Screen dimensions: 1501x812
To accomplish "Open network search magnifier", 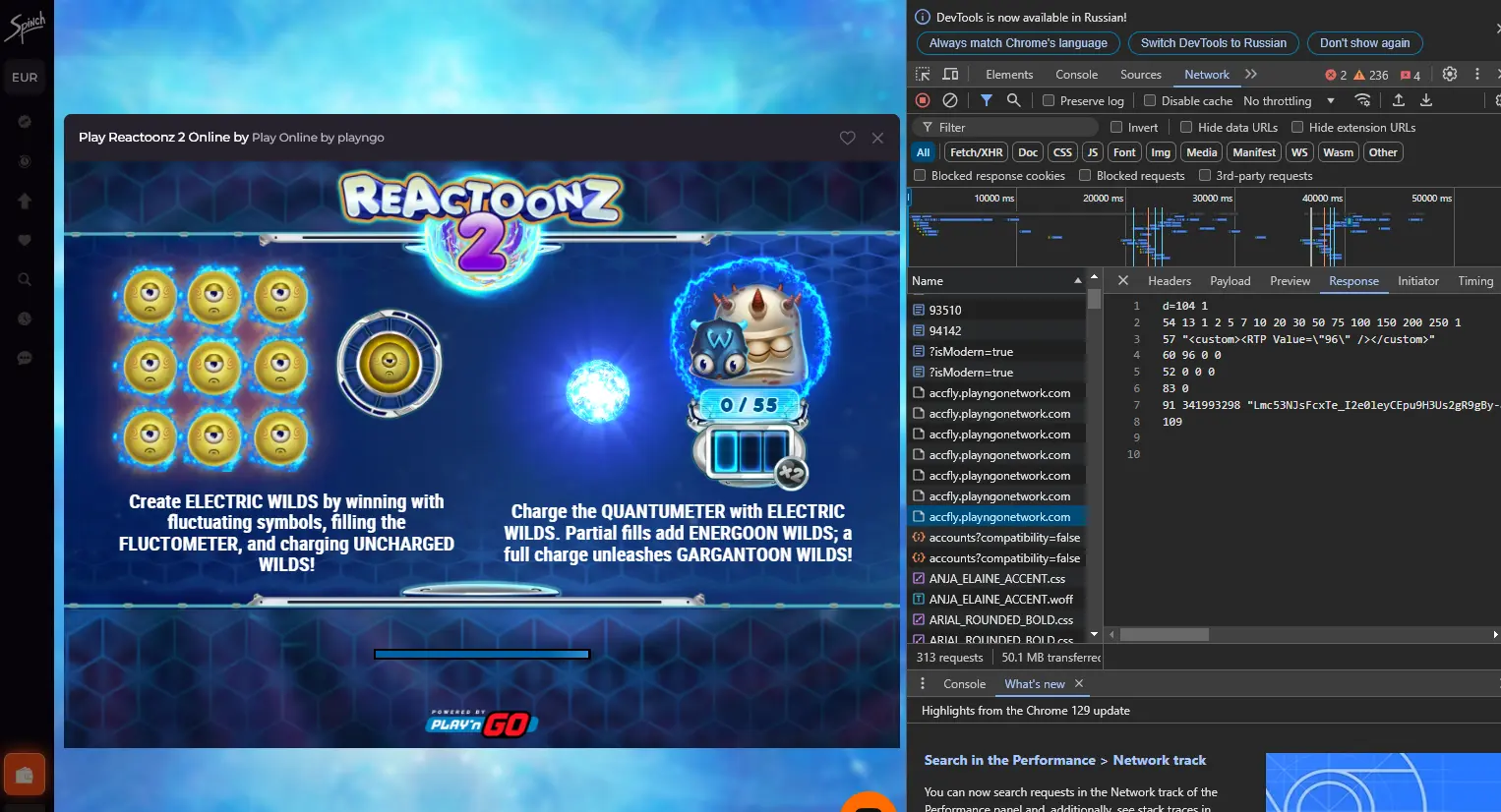I will coord(1013,100).
